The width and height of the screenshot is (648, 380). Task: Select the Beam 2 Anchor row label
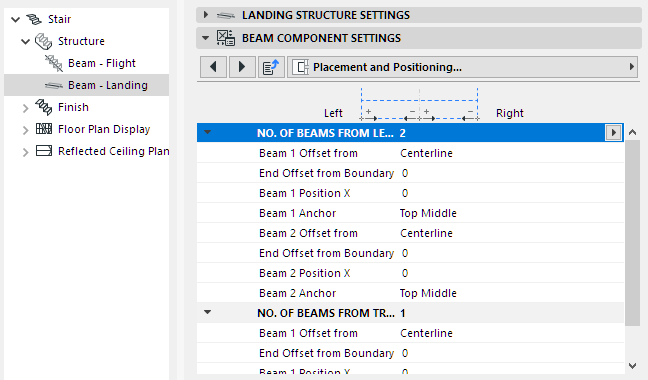click(x=297, y=293)
